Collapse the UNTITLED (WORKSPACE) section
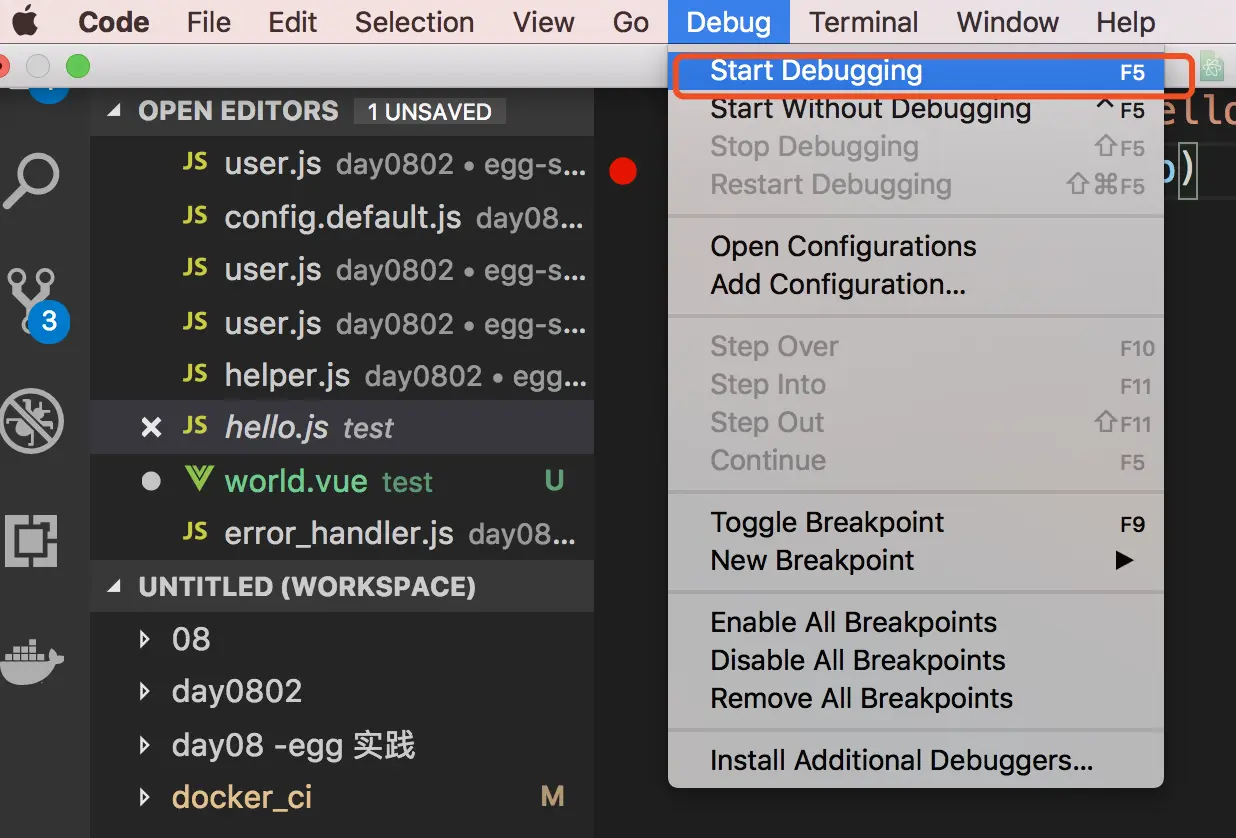Image resolution: width=1236 pixels, height=838 pixels. point(116,586)
